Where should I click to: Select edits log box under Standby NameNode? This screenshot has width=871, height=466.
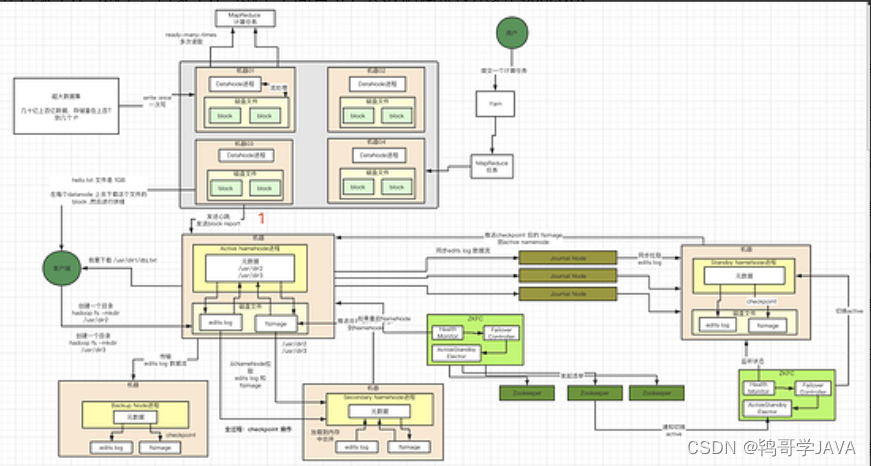718,325
